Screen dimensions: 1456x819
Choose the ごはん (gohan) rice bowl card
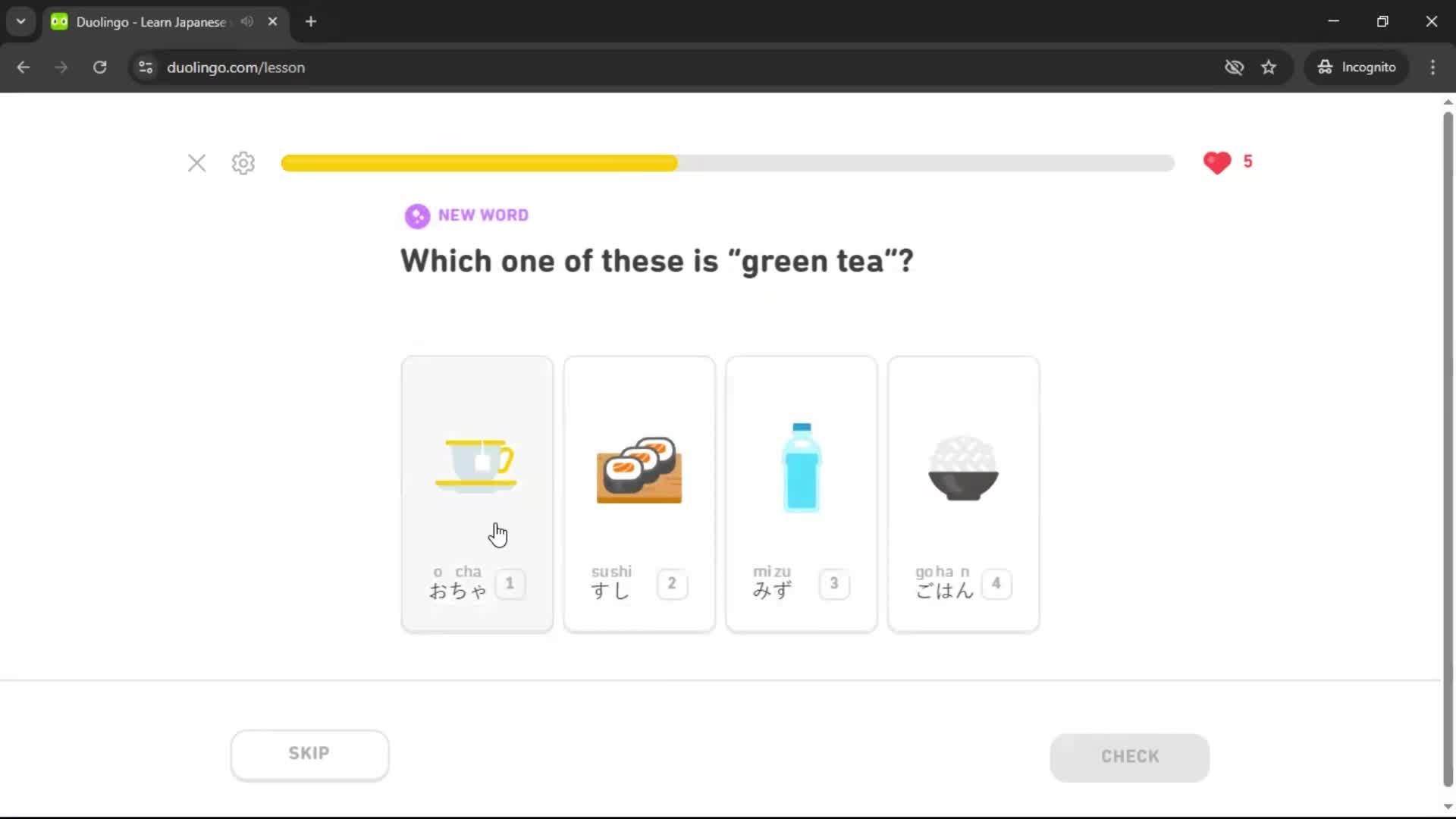tap(963, 493)
